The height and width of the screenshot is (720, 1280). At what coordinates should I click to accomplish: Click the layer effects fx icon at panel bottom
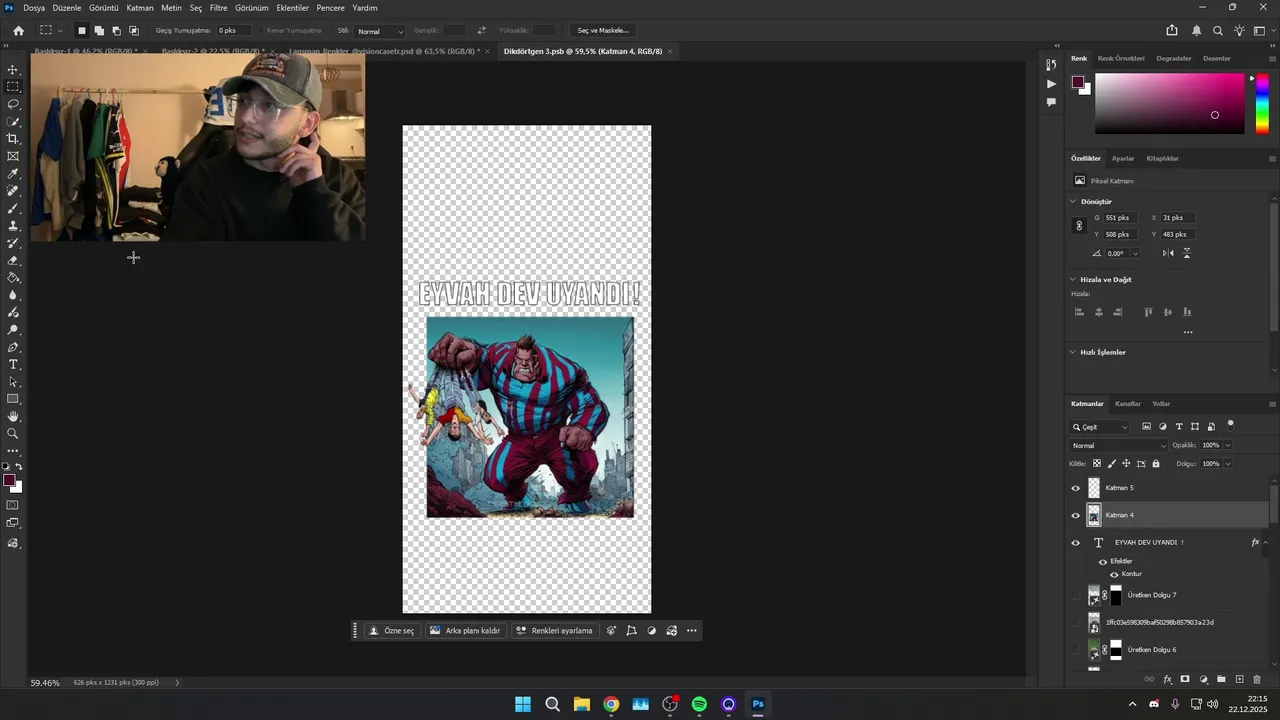1167,679
